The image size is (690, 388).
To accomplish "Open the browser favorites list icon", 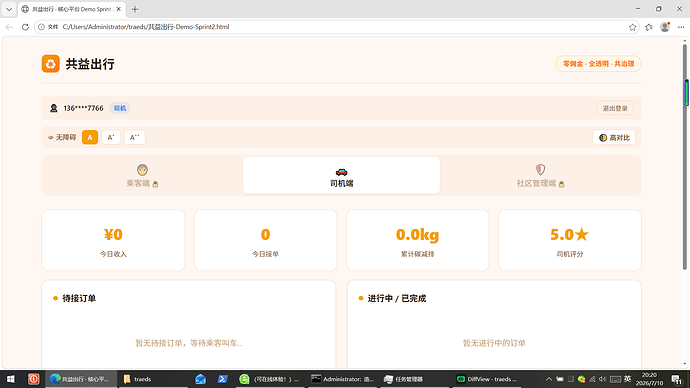I will [x=649, y=27].
